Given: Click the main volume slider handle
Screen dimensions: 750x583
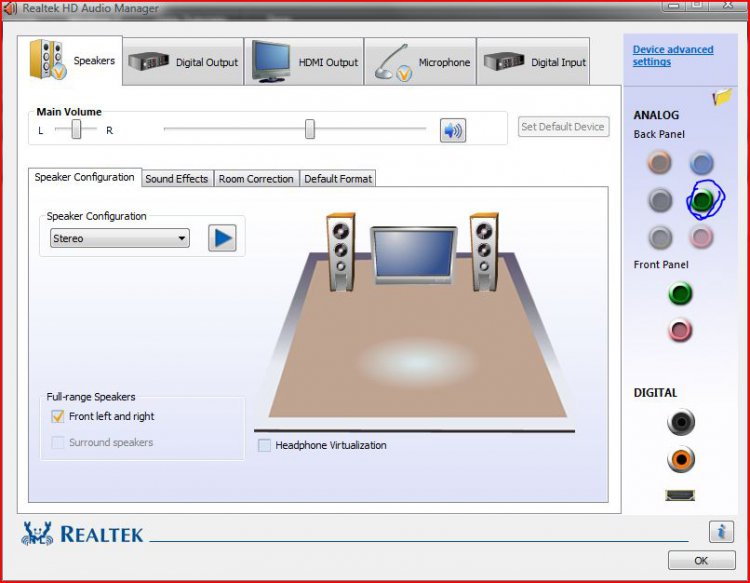Looking at the screenshot, I should pos(310,129).
